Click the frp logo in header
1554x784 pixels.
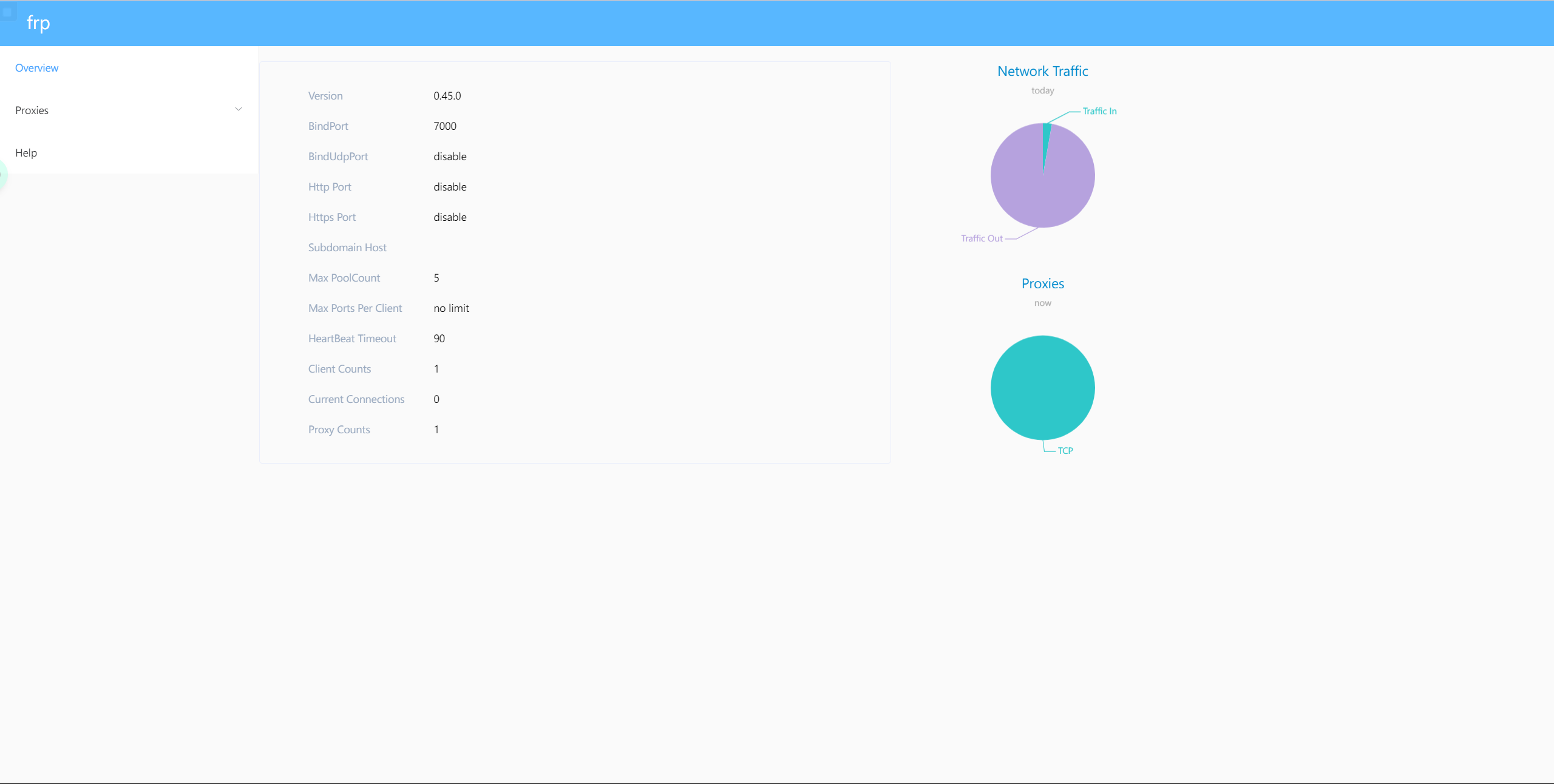coord(38,23)
